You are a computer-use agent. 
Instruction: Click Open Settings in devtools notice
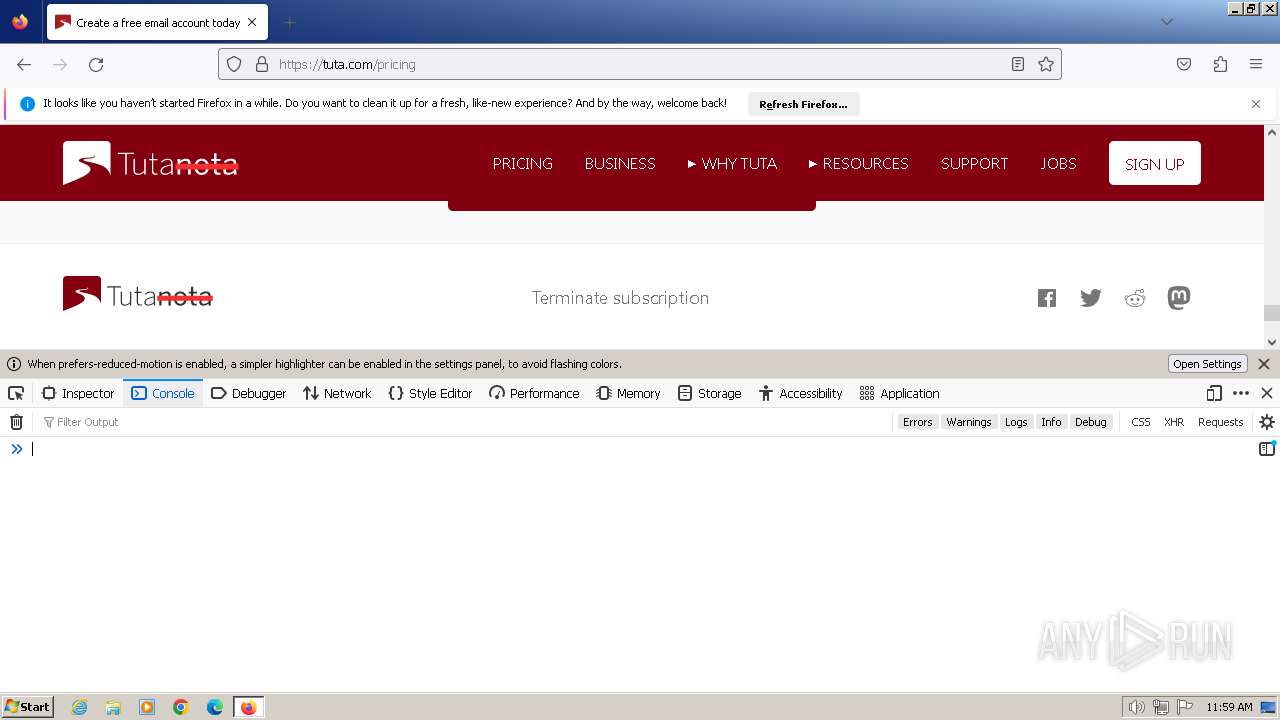pyautogui.click(x=1207, y=364)
